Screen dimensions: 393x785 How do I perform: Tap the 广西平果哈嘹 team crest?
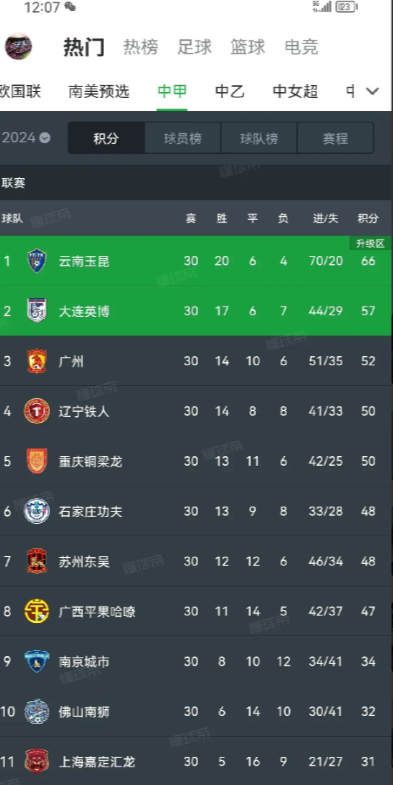click(x=37, y=611)
